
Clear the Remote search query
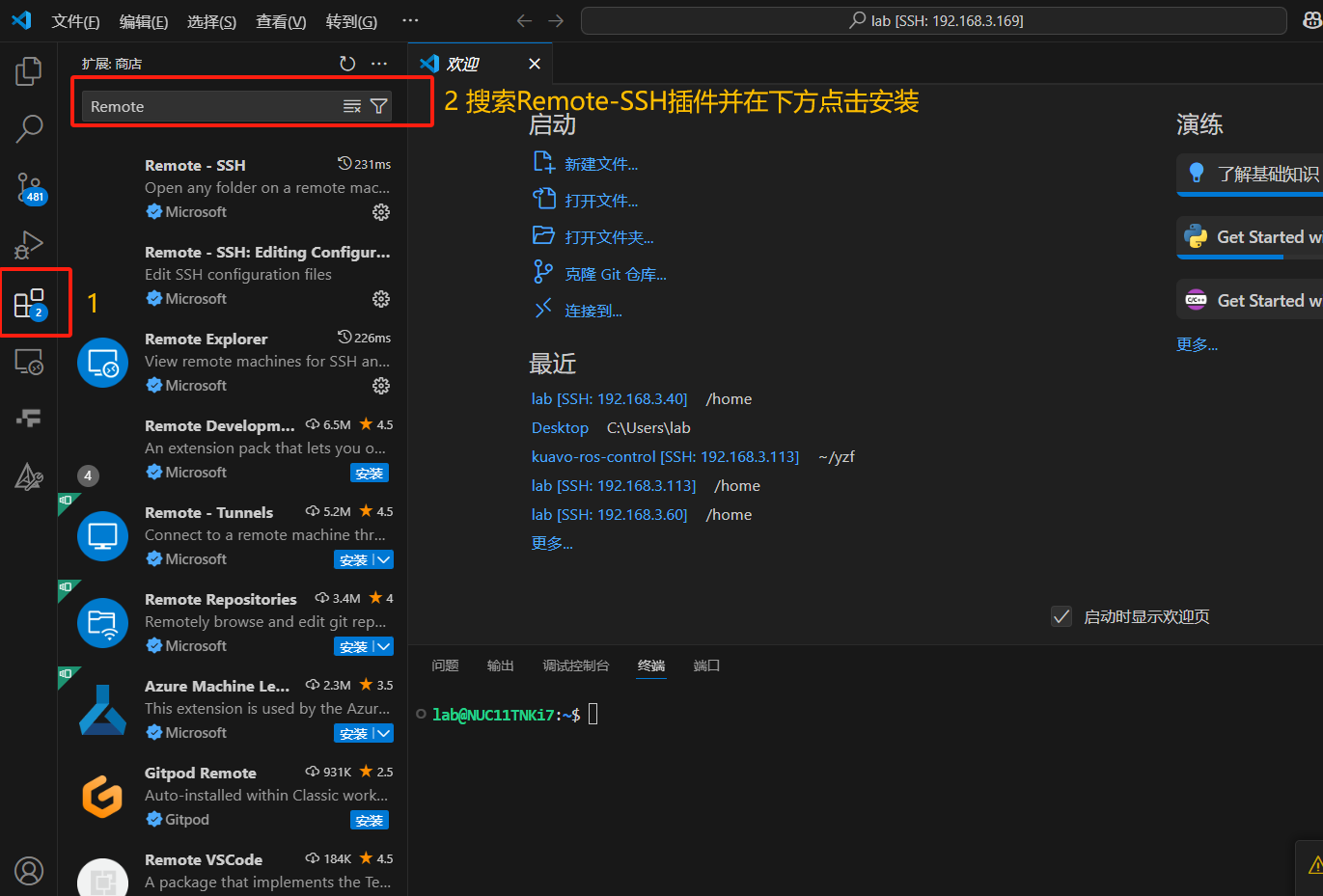tap(351, 106)
